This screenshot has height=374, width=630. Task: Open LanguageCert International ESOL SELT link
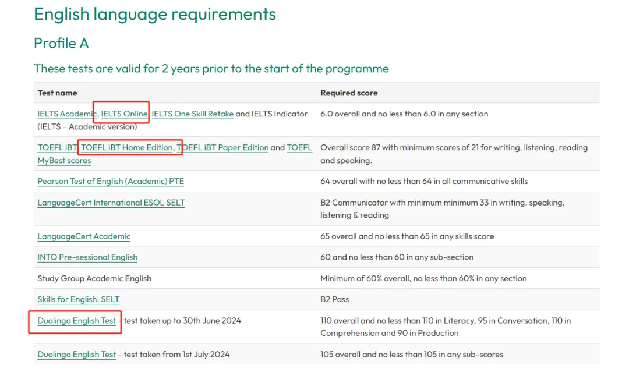point(111,202)
